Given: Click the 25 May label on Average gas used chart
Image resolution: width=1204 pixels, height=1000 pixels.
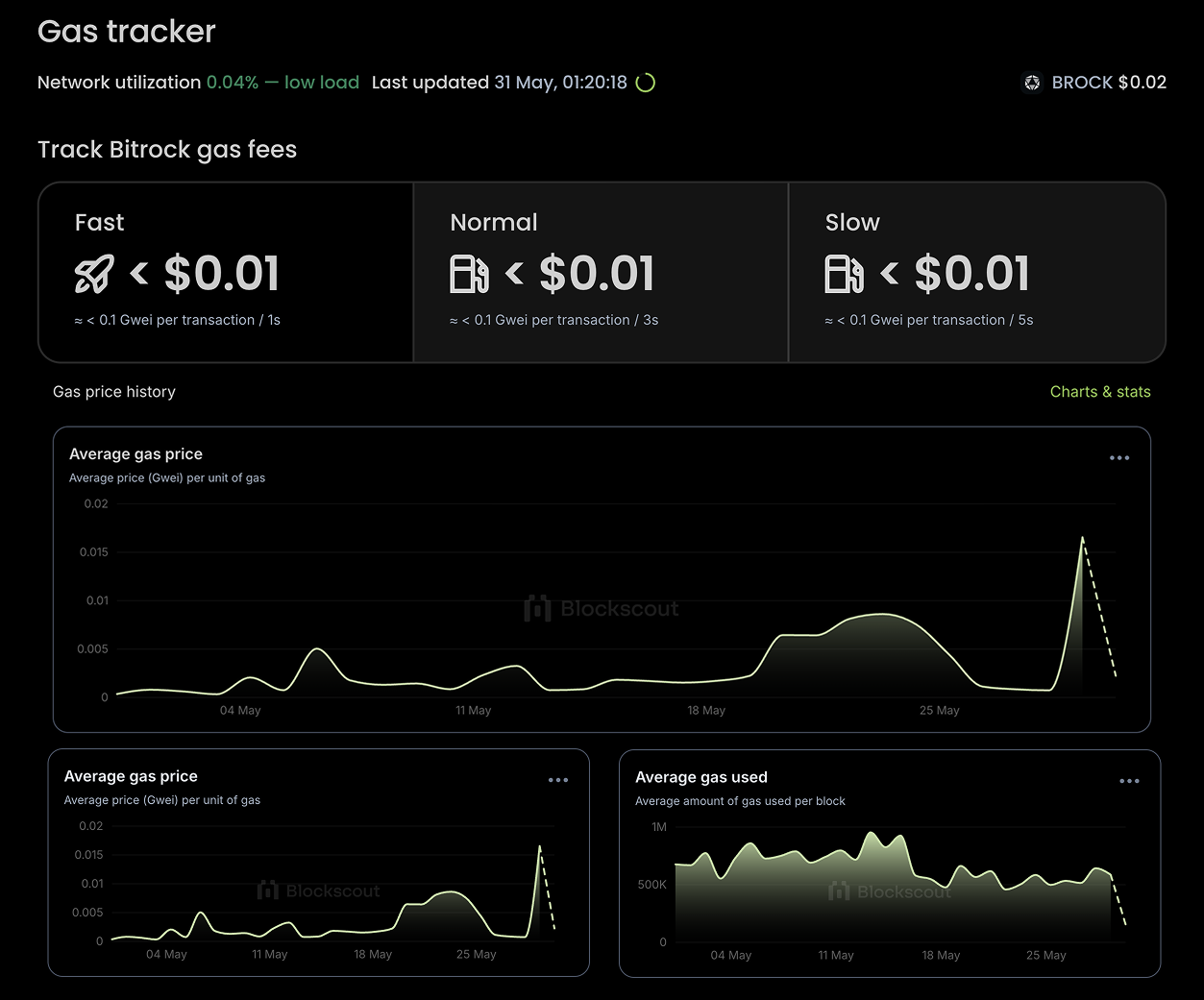Looking at the screenshot, I should (x=1046, y=956).
